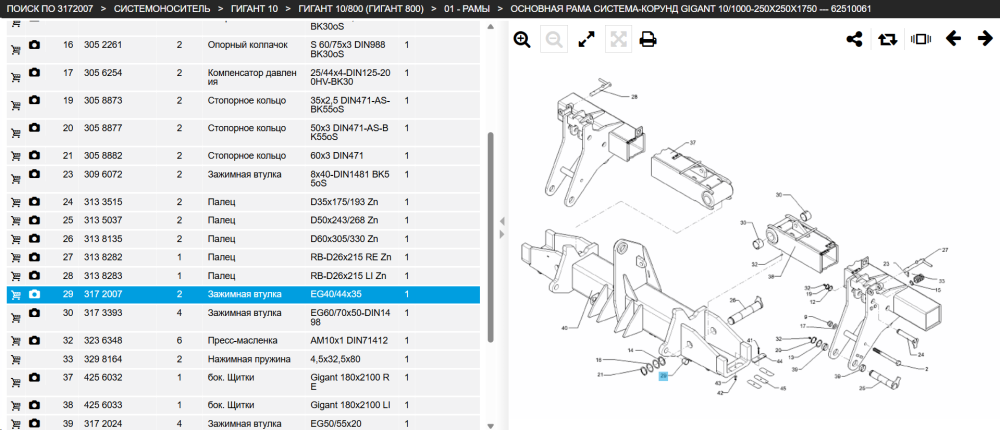Click scrollbar down arrow in parts list
The height and width of the screenshot is (430, 1000).
pyautogui.click(x=490, y=425)
